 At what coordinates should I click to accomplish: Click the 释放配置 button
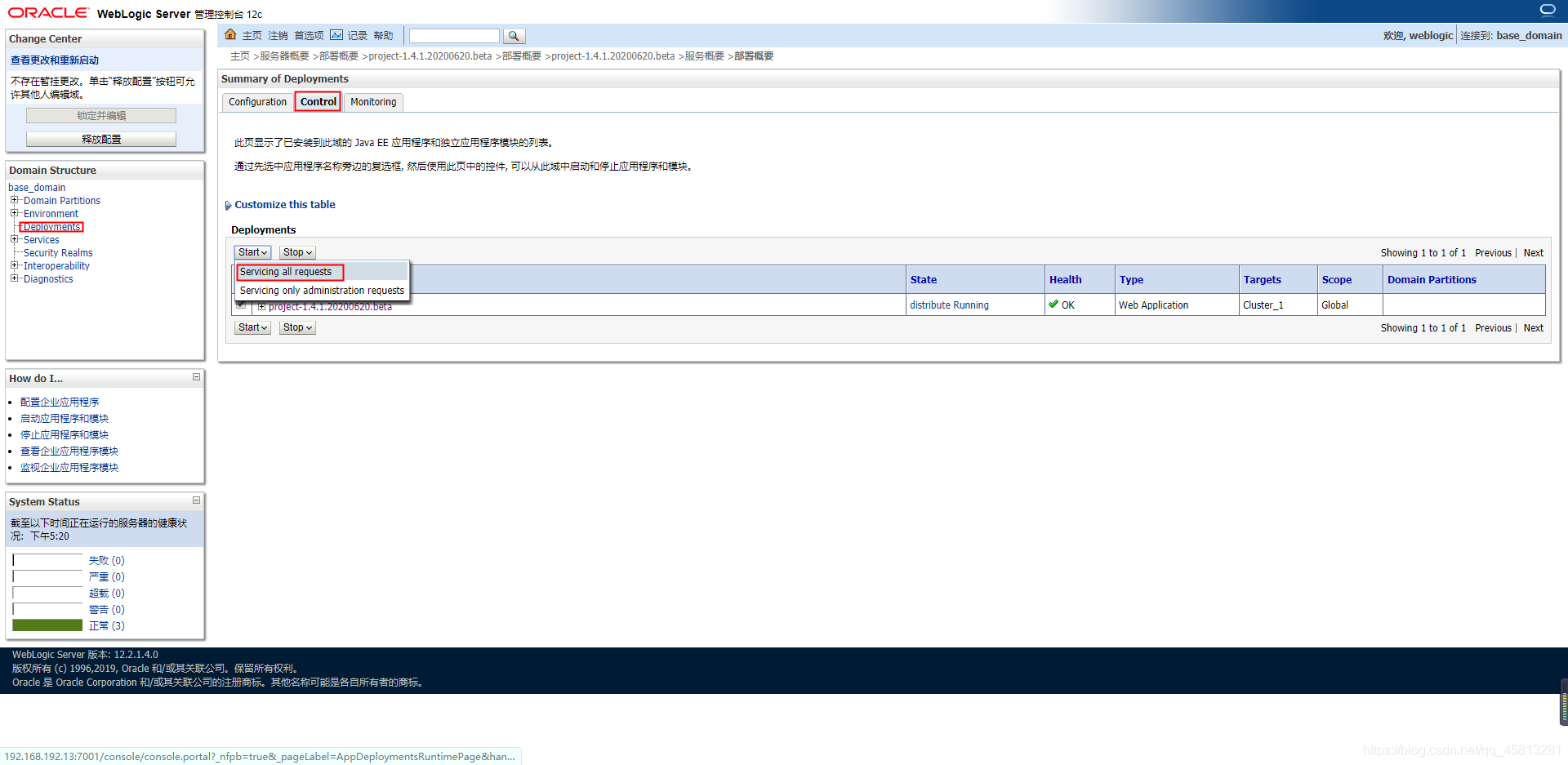point(101,140)
